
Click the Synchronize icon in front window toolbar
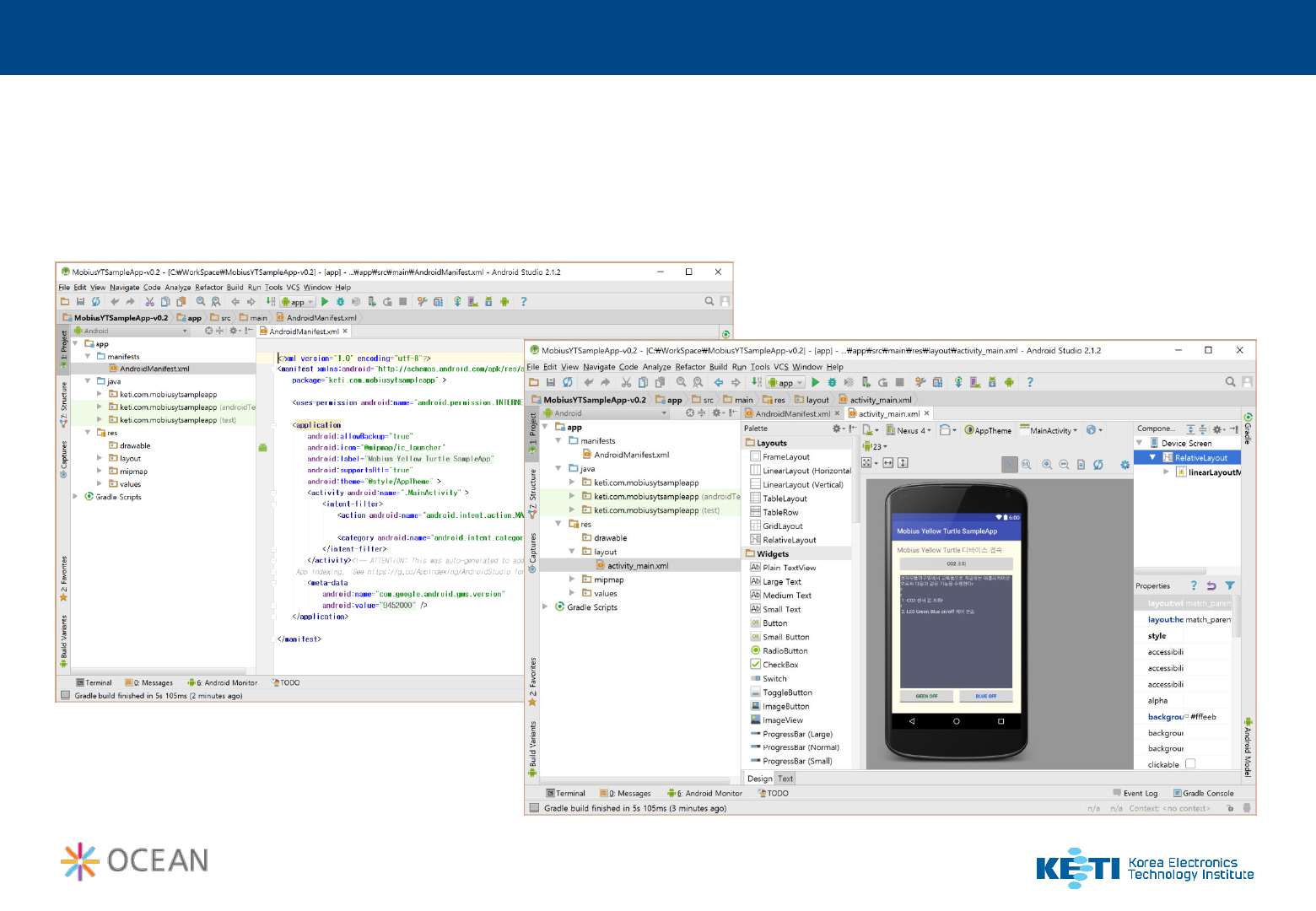[x=568, y=382]
